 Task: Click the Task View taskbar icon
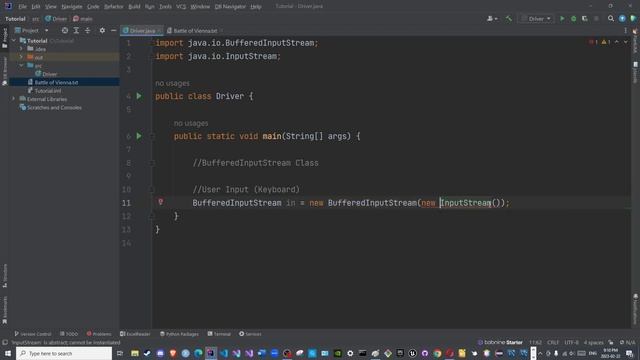point(120,353)
